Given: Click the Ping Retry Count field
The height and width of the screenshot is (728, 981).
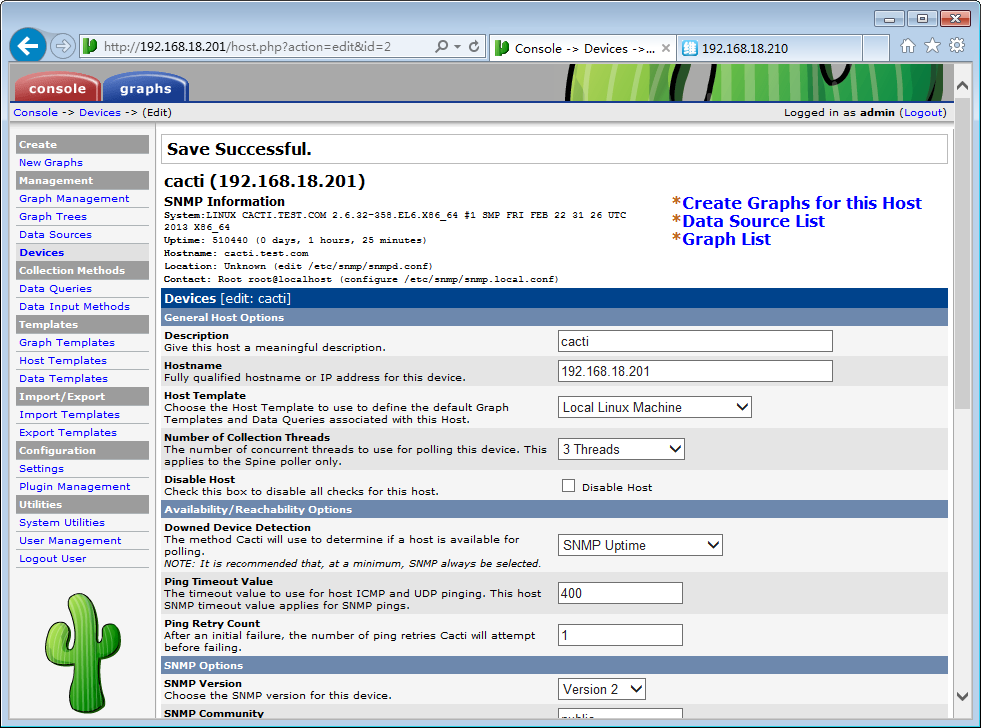Looking at the screenshot, I should click(620, 635).
